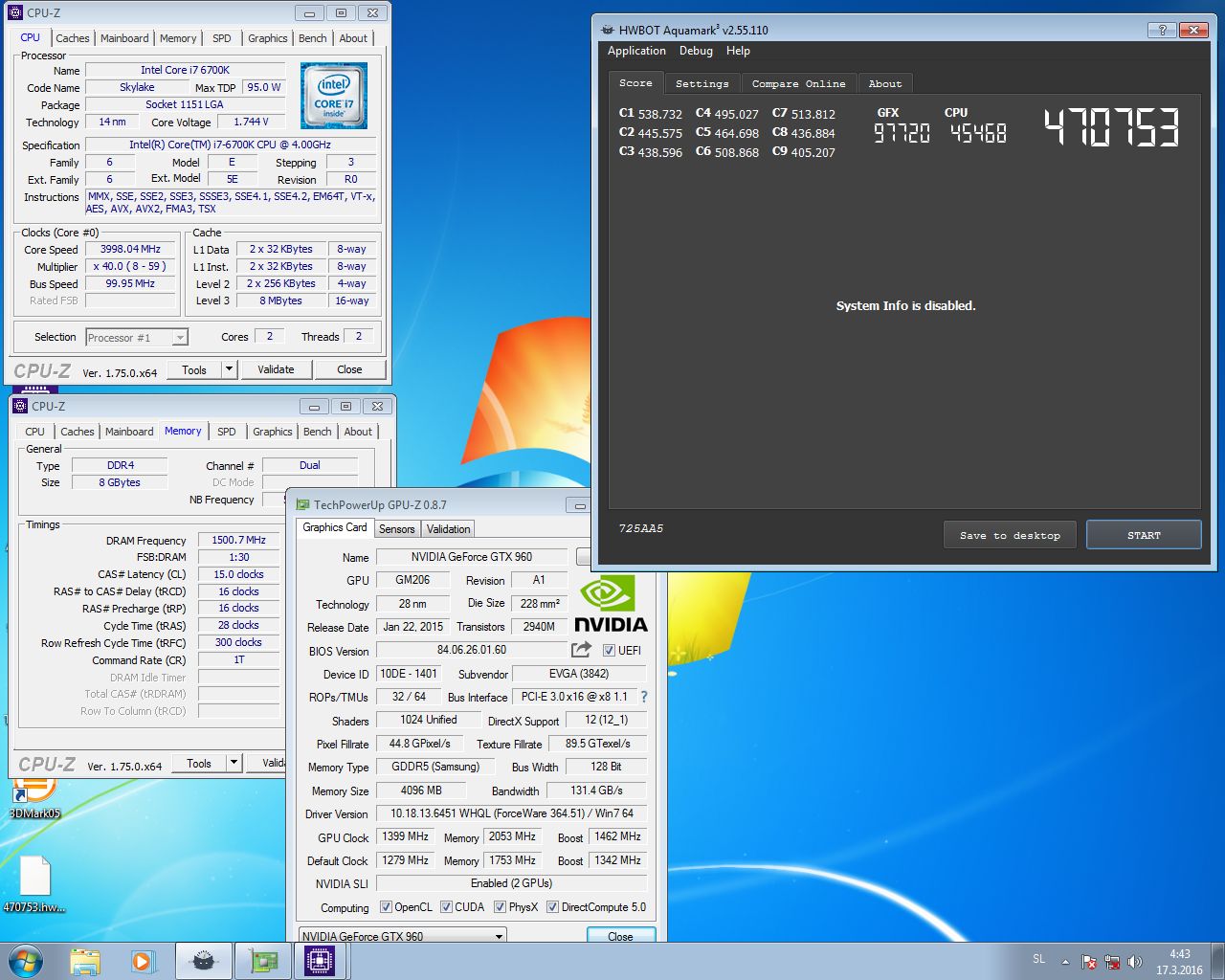Toggle the UEFI checkbox in GPU-Z
The image size is (1225, 980).
pos(609,651)
